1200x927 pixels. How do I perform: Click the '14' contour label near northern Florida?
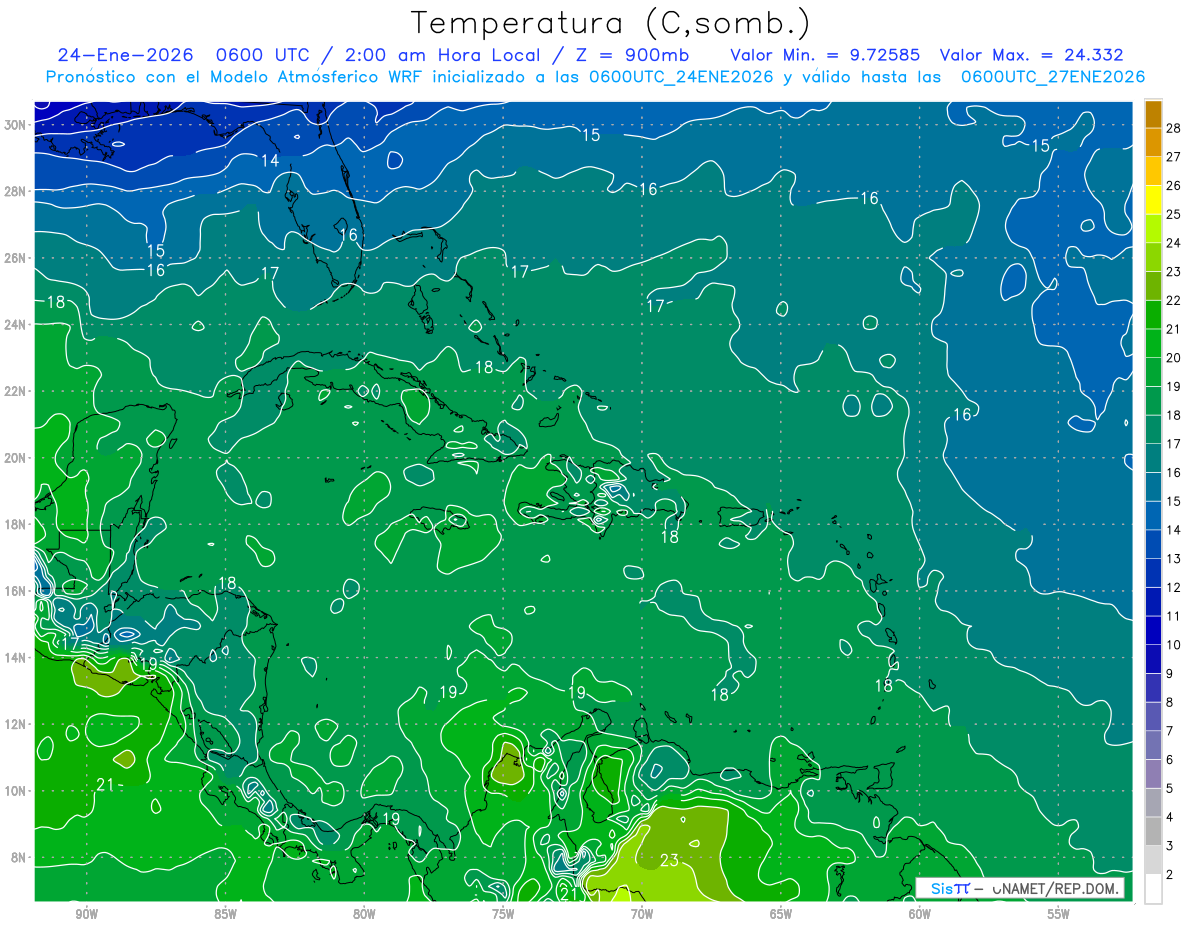(271, 160)
